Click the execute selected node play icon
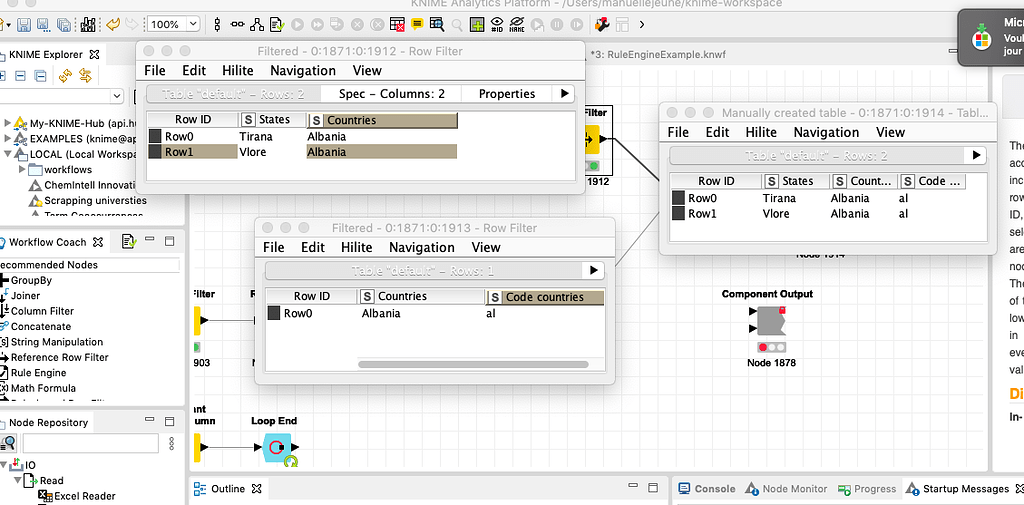The image size is (1024, 505). click(x=297, y=24)
